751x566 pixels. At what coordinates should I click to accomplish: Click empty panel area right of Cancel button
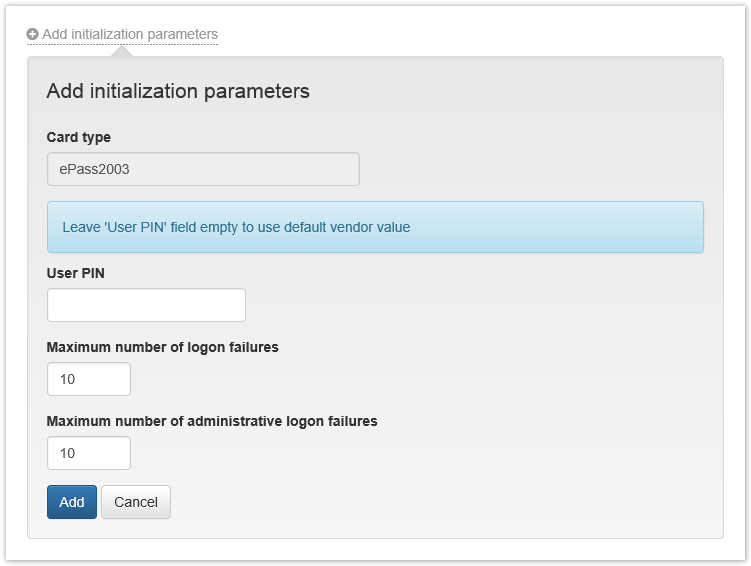(440, 502)
